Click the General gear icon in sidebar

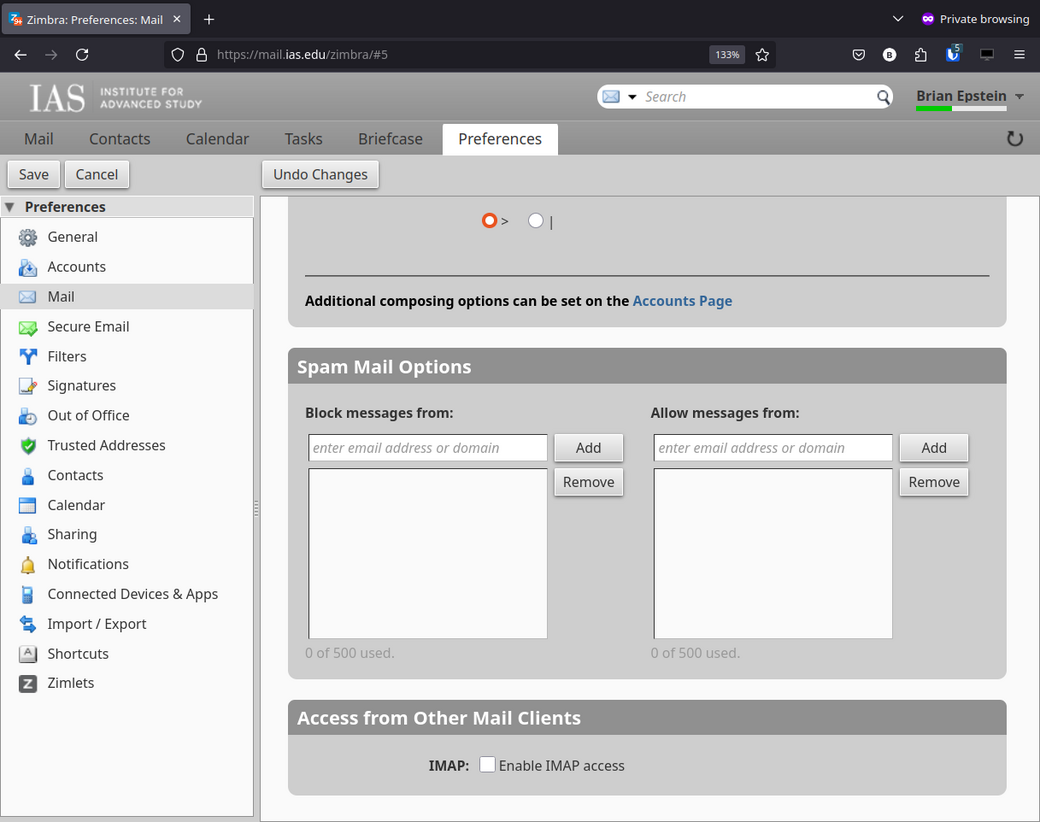[x=28, y=237]
